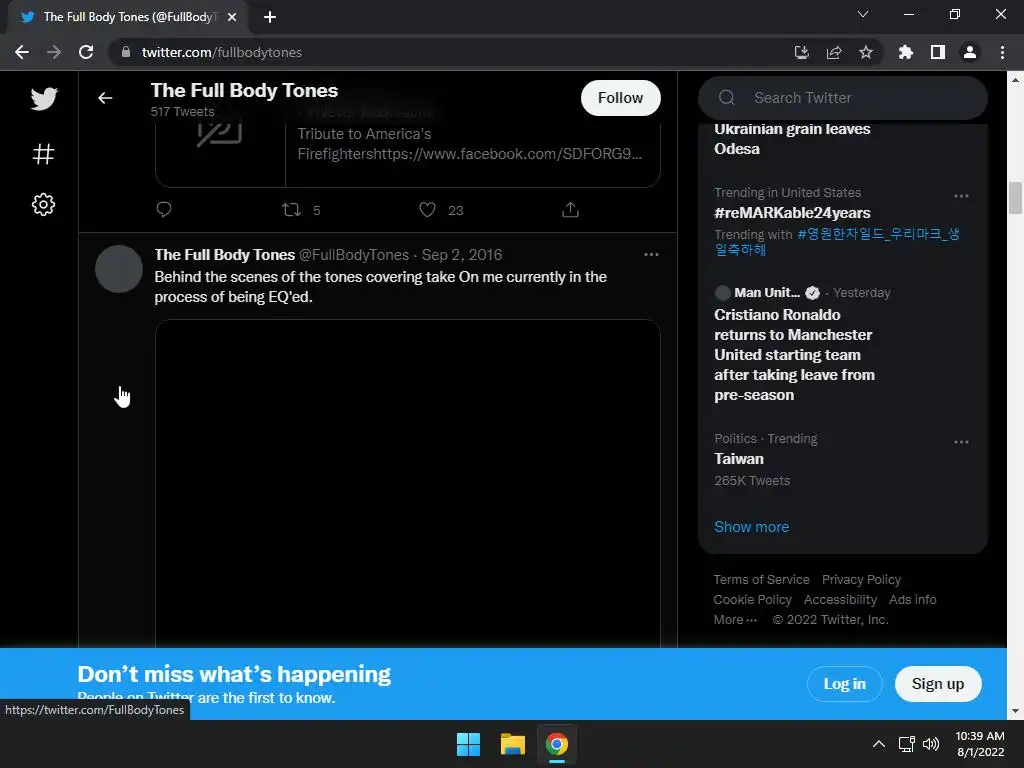1024x768 pixels.
Task: Bookmark this page with the star
Action: (x=866, y=52)
